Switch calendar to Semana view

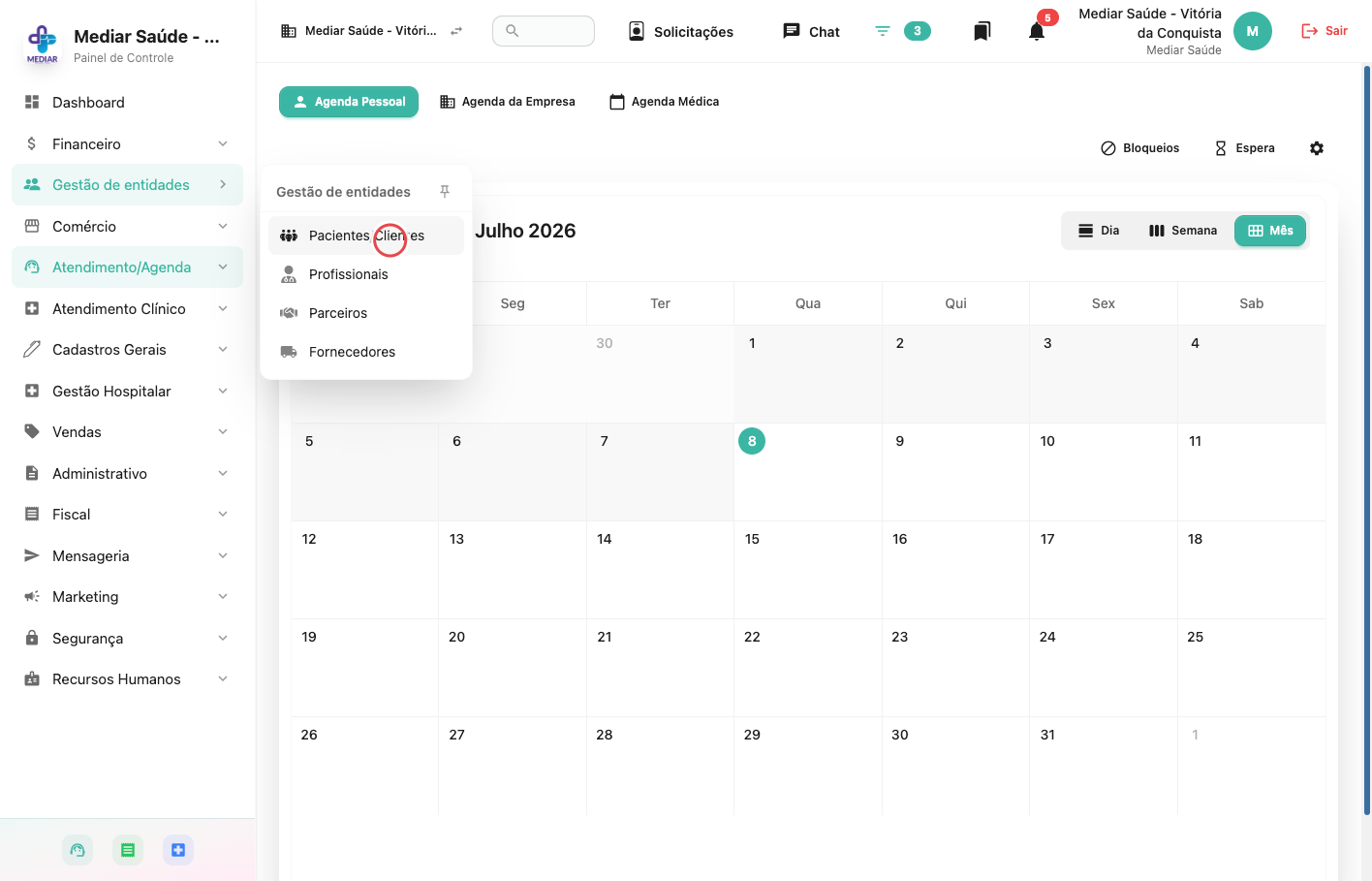click(x=1183, y=231)
